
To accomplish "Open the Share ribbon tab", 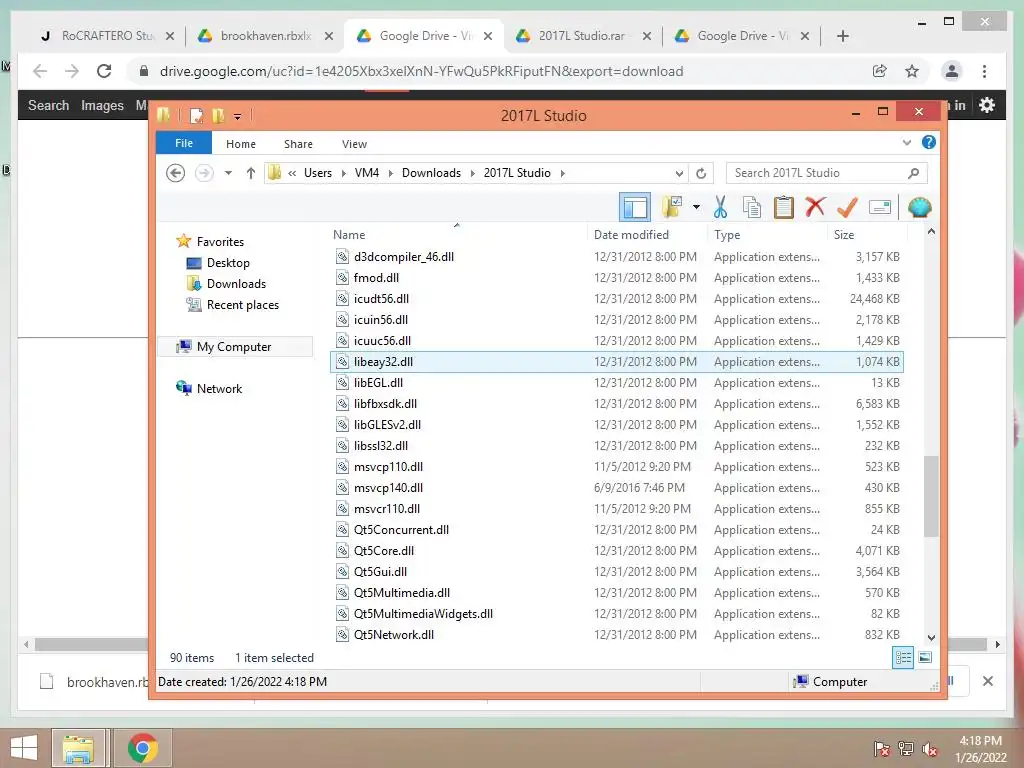I will [298, 144].
